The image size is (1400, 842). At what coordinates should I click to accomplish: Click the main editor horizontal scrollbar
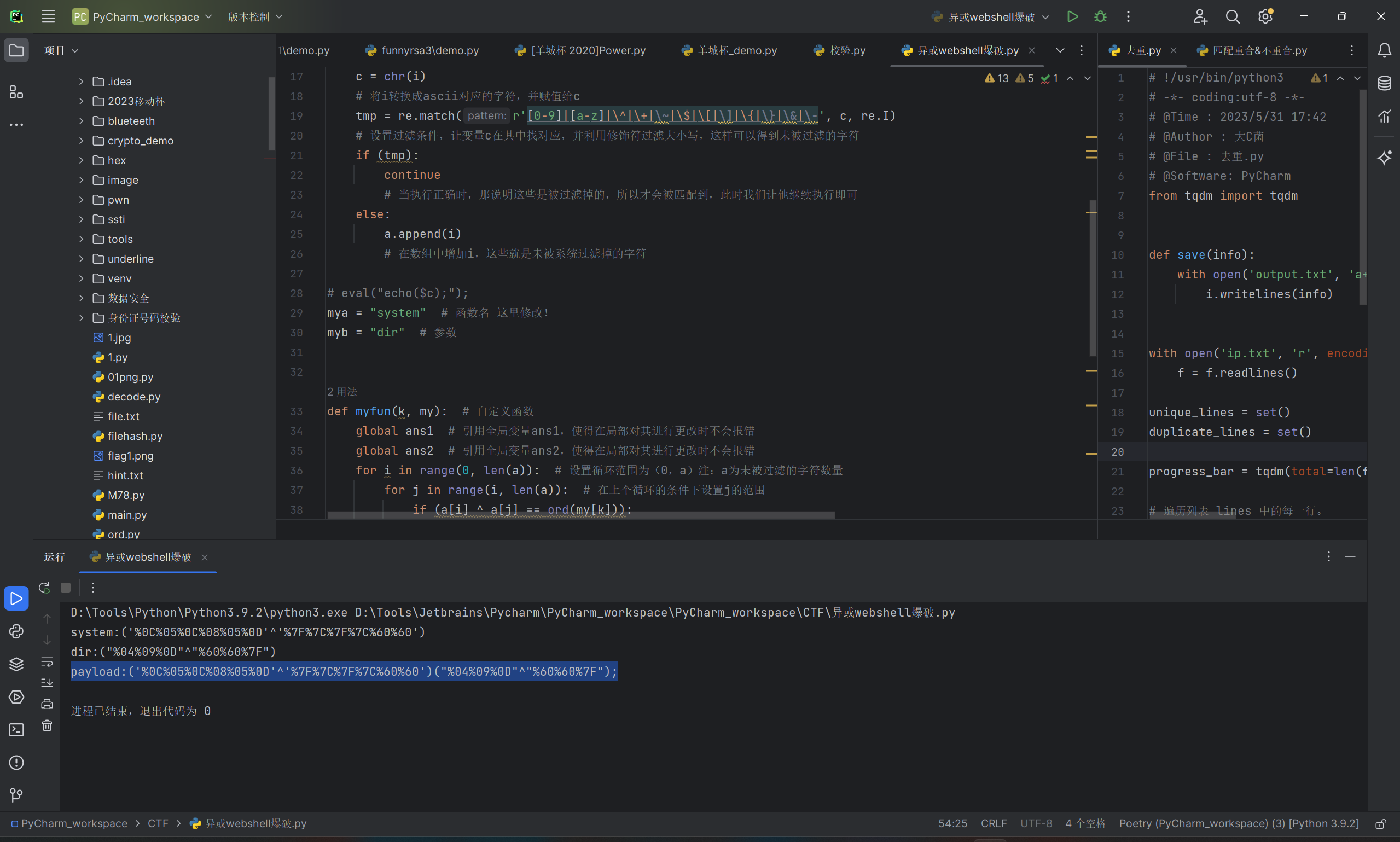pyautogui.click(x=581, y=515)
